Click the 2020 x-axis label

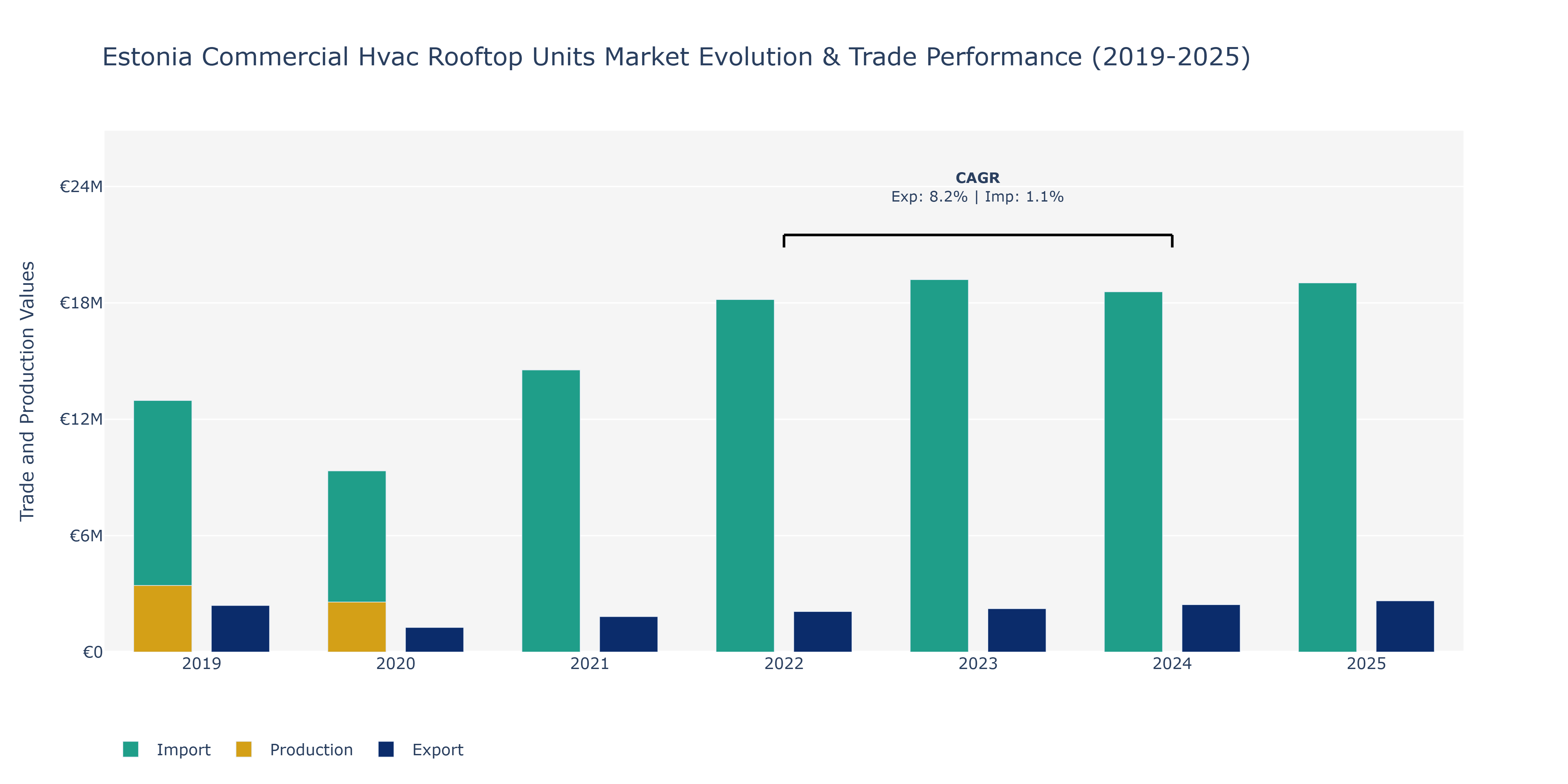tap(396, 663)
